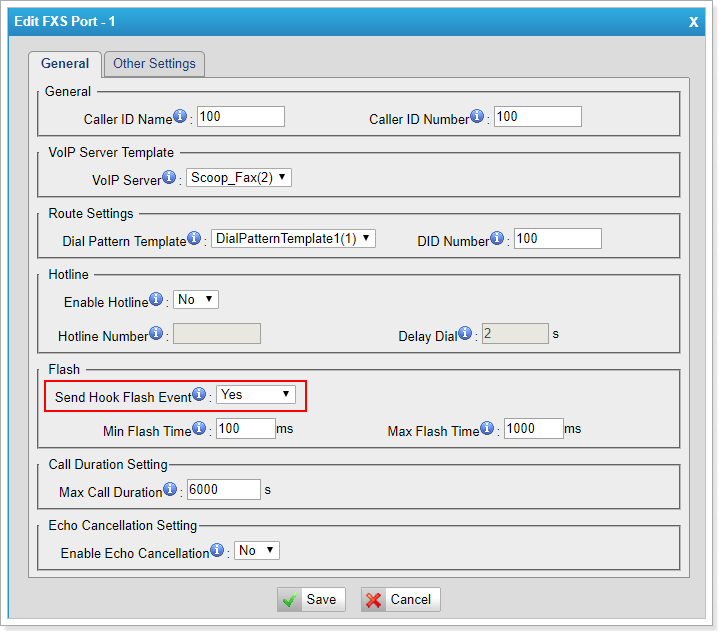Click the Max Flash Time input field
Viewport: 718px width, 631px height.
(x=534, y=428)
